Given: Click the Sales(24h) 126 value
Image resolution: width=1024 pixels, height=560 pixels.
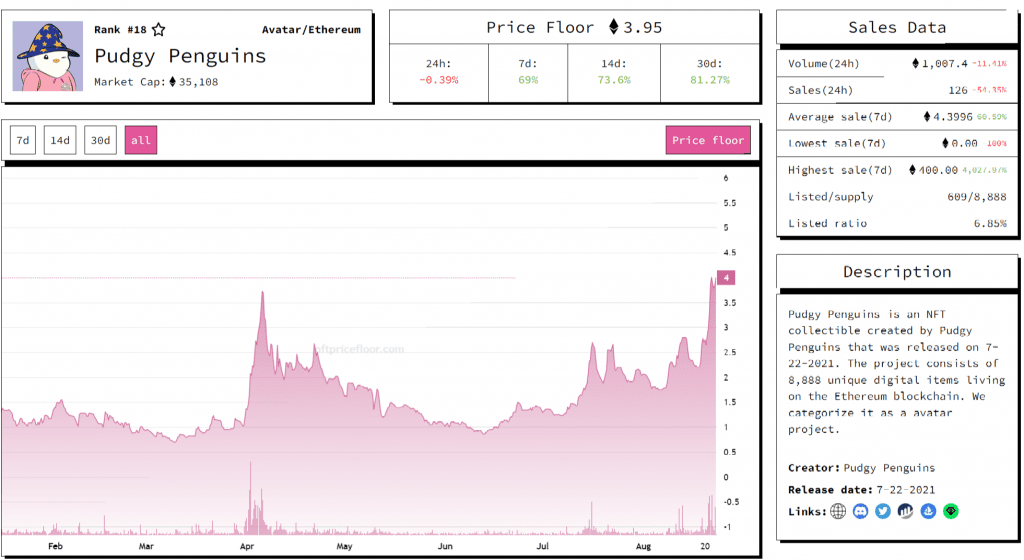Looking at the screenshot, I should point(958,90).
